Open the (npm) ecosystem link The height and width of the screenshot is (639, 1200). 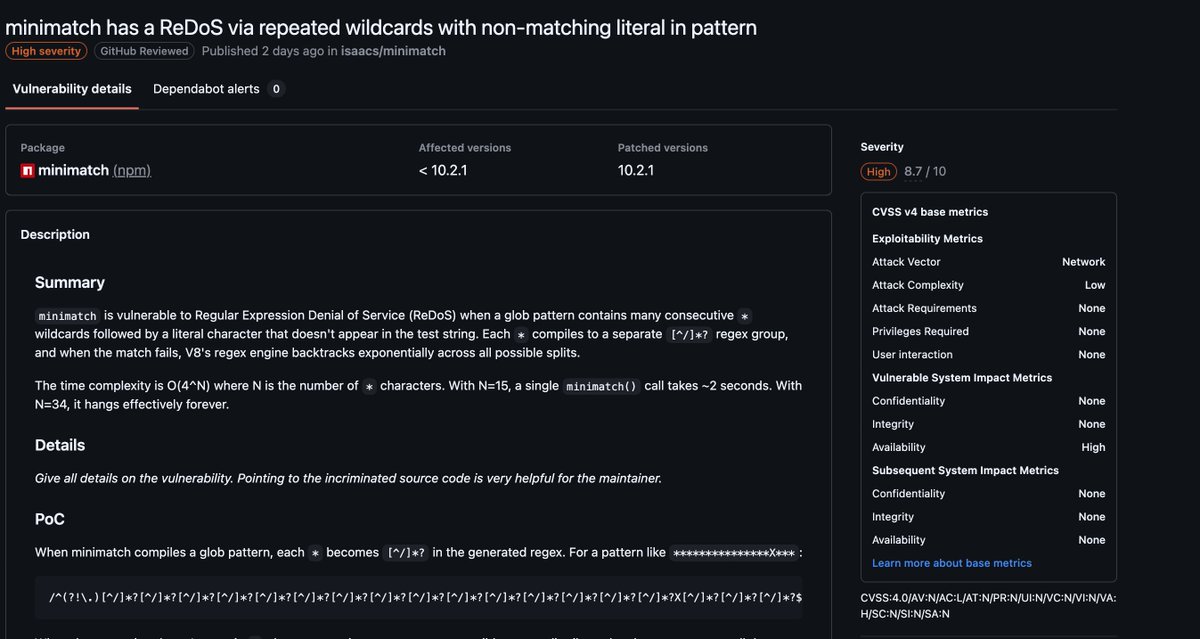(132, 171)
